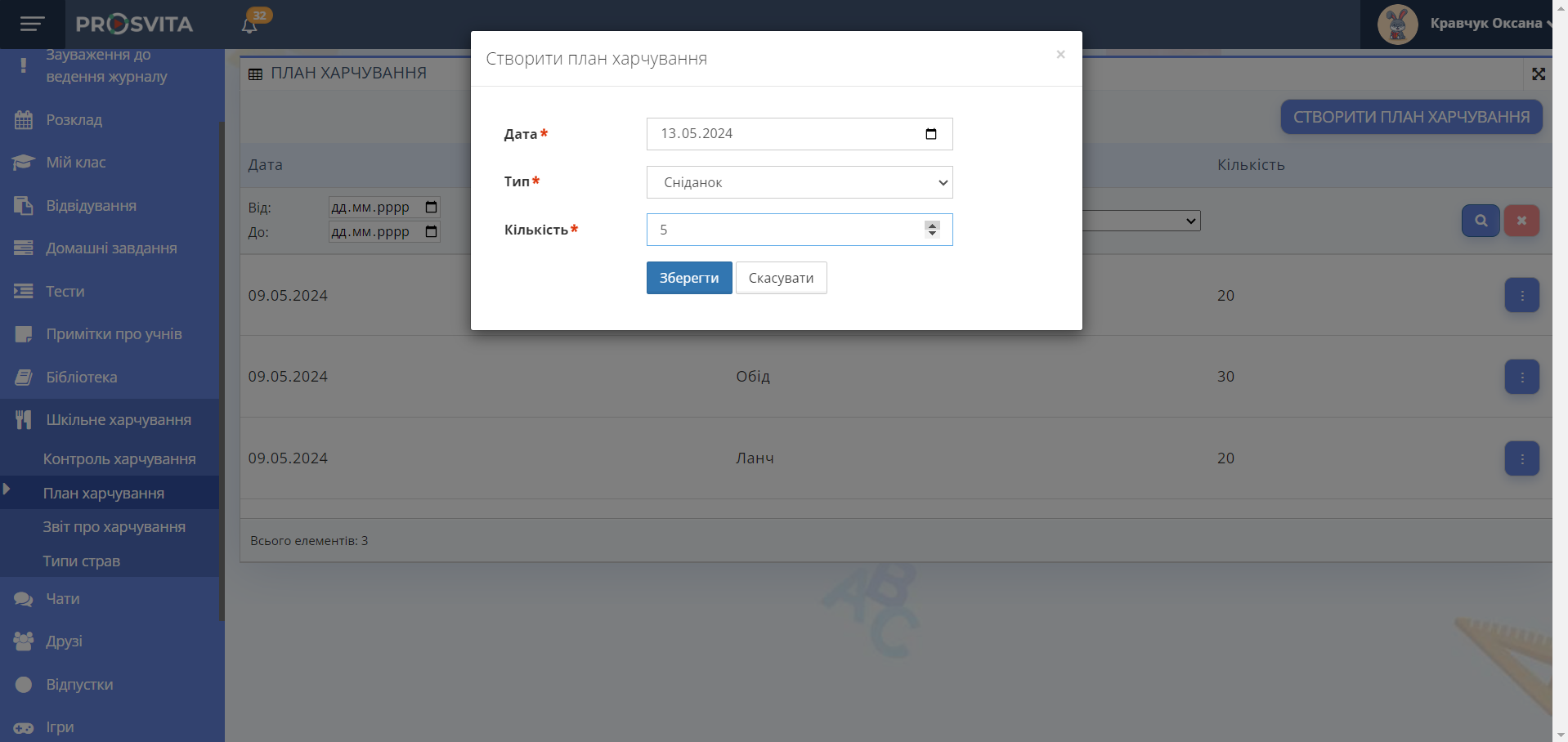The height and width of the screenshot is (742, 1568).
Task: Increase Кількість value with stepper arrow
Action: 932,225
